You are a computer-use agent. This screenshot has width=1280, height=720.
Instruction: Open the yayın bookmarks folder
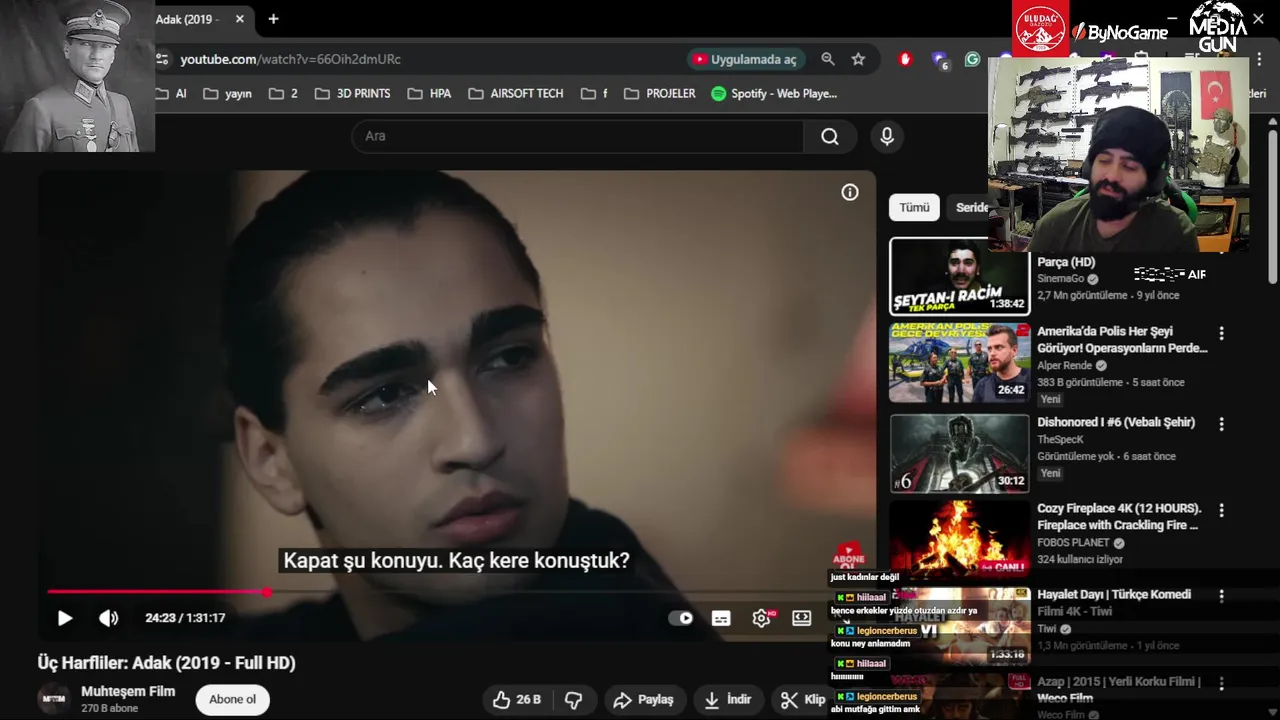(227, 94)
